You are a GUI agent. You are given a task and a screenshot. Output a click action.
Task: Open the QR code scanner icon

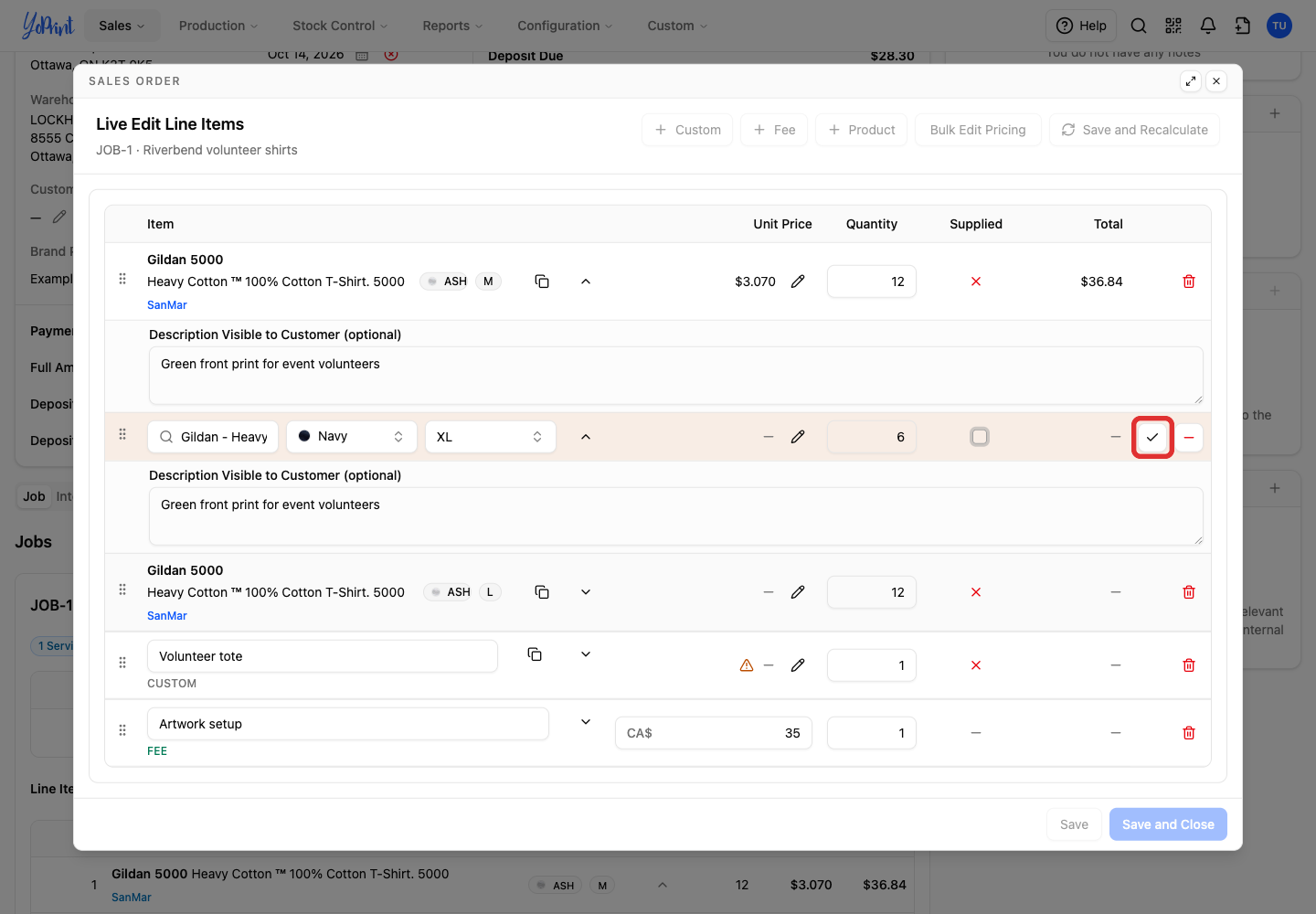[x=1173, y=26]
